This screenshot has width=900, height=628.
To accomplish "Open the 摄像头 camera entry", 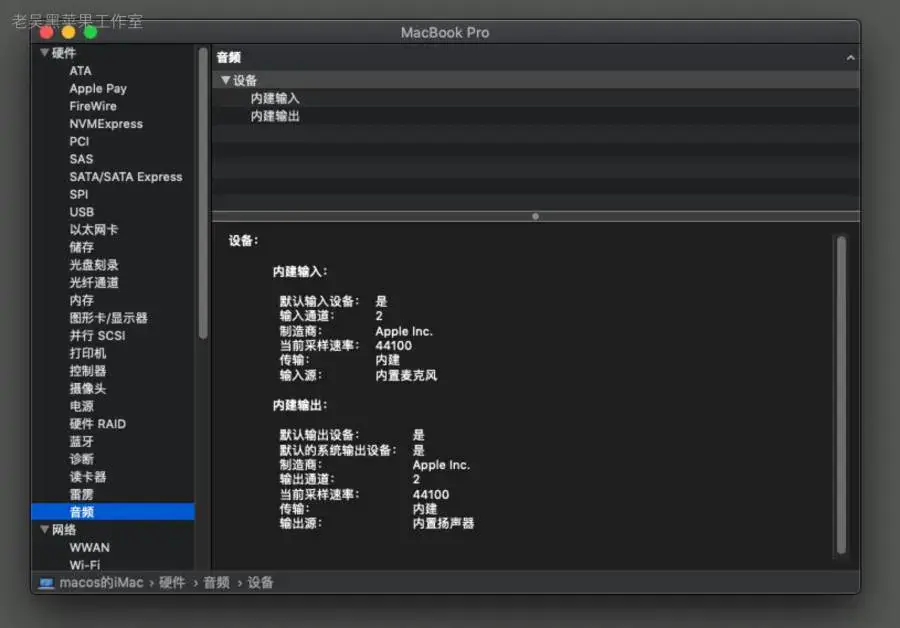I will coord(87,389).
